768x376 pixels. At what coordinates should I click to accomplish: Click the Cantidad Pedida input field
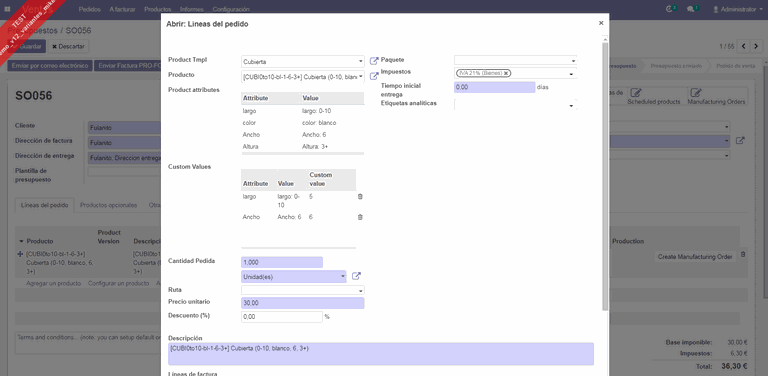coord(282,262)
